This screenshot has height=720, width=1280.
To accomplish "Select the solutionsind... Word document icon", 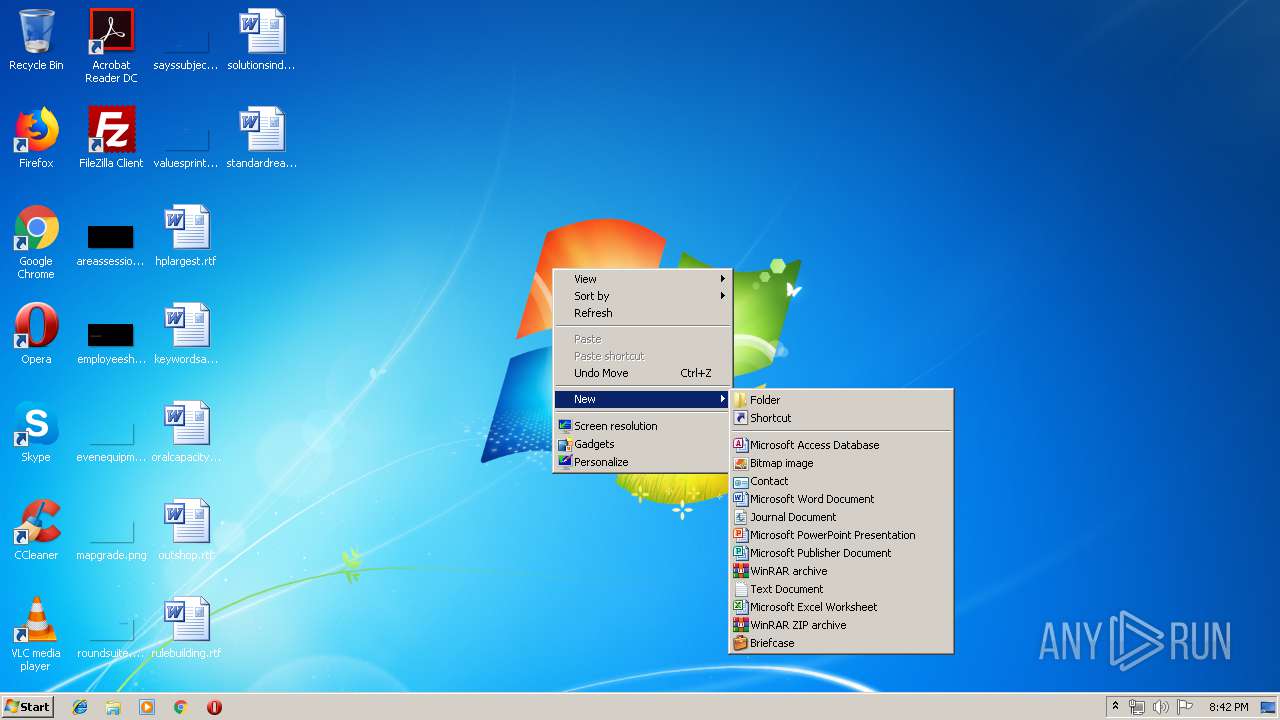I will (x=261, y=41).
